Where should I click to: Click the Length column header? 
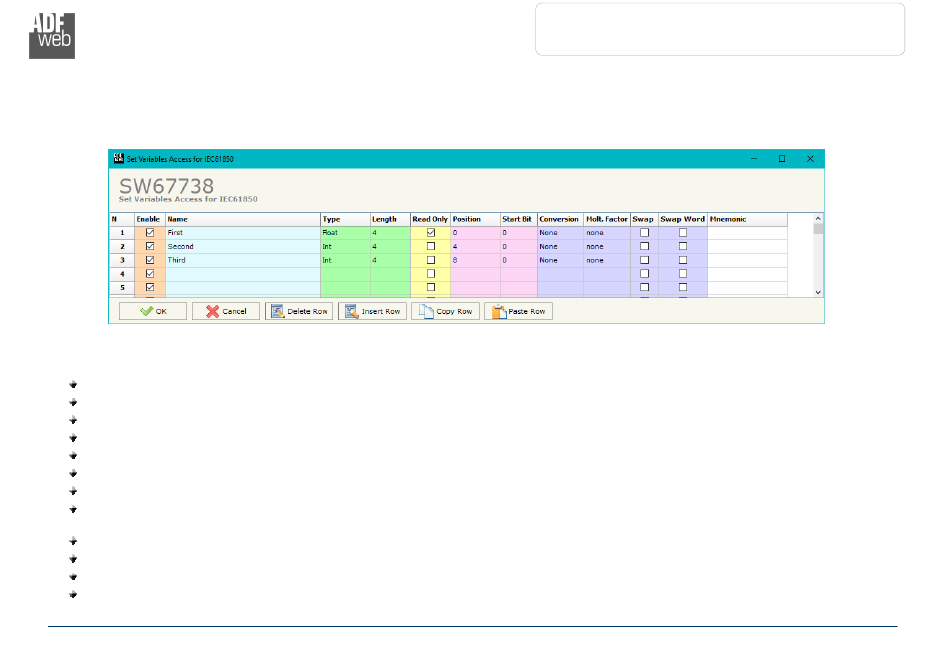pos(390,219)
